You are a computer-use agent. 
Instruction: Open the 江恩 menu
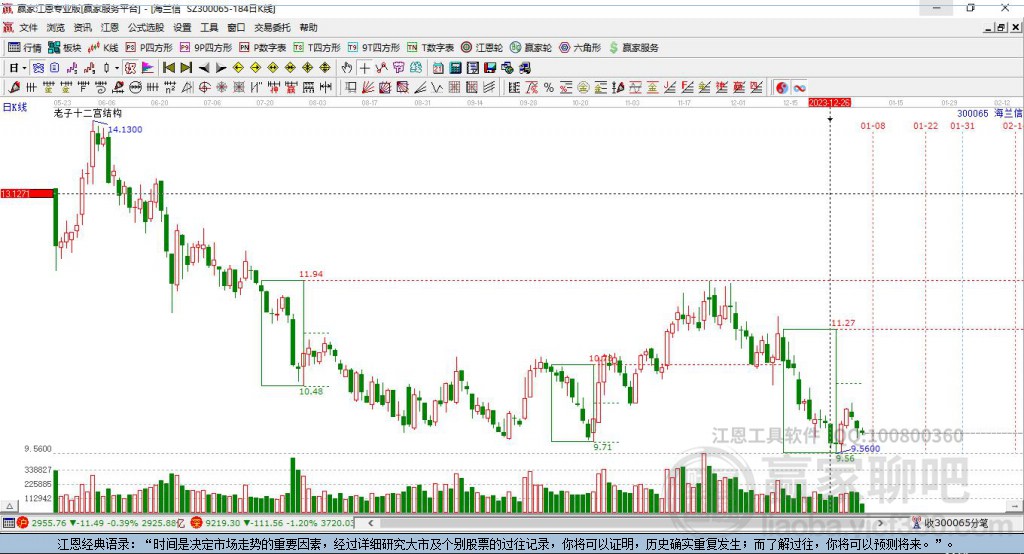coord(110,27)
